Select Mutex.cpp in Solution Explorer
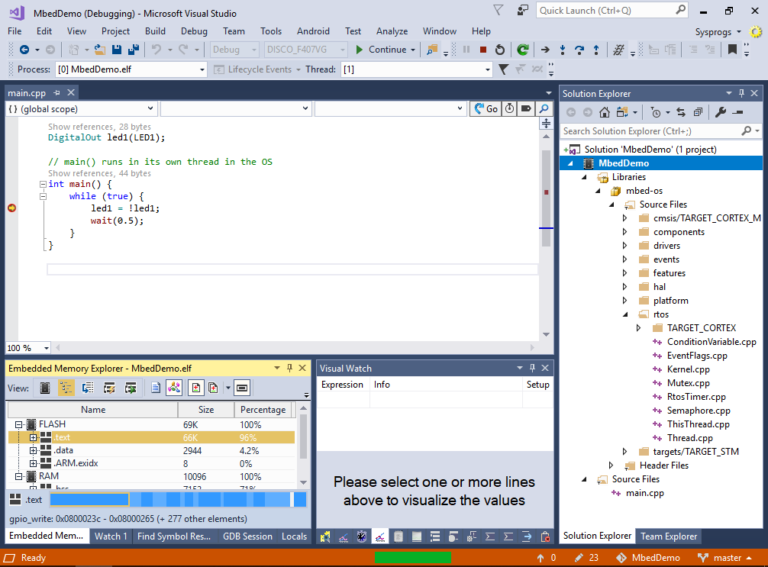This screenshot has height=567, width=768. [688, 383]
